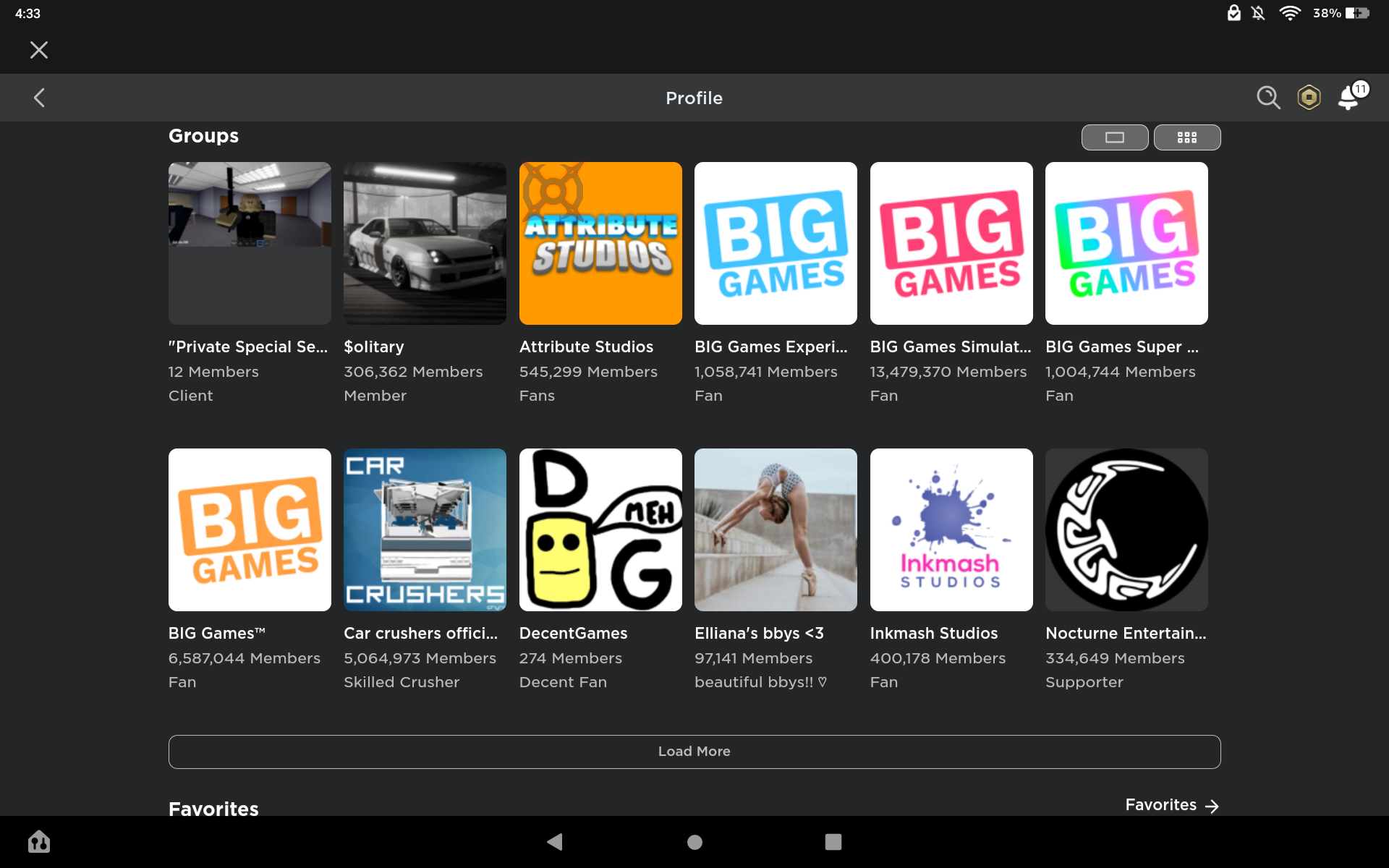Open Inkmash Studios group thumbnail
Image resolution: width=1389 pixels, height=868 pixels.
[x=951, y=529]
